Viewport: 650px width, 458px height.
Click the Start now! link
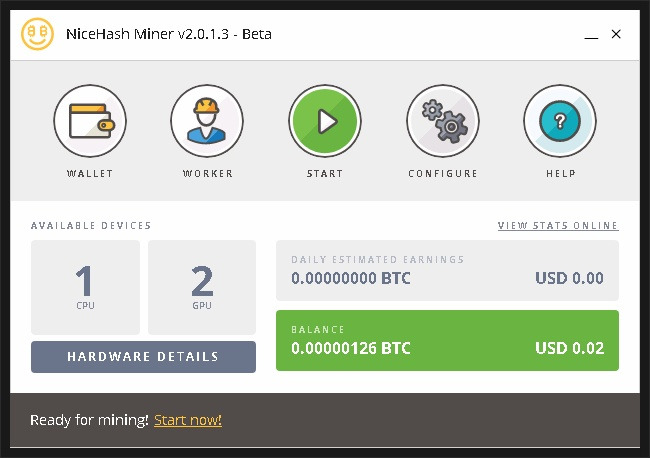coord(188,420)
